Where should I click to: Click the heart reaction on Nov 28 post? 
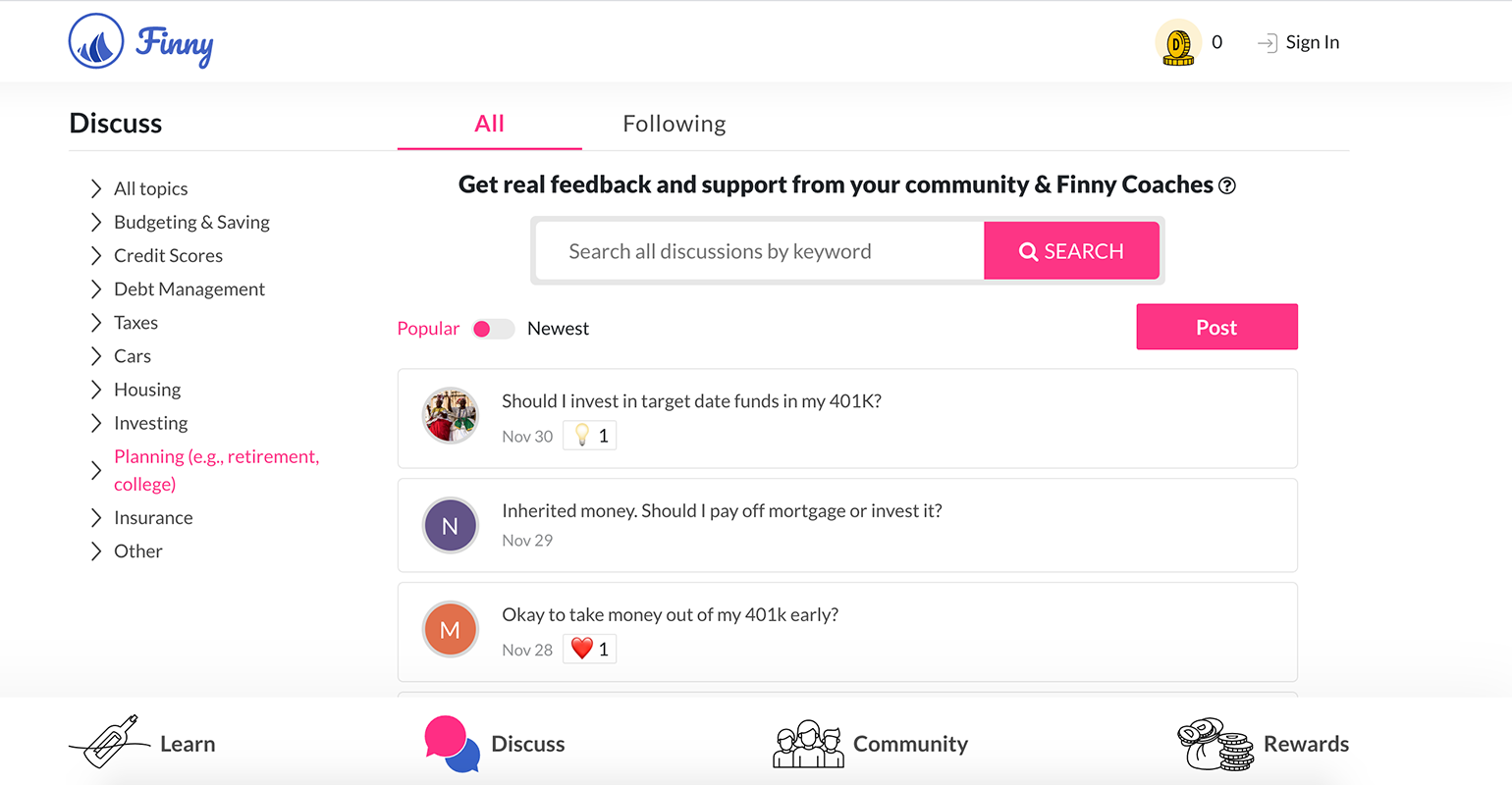(582, 649)
